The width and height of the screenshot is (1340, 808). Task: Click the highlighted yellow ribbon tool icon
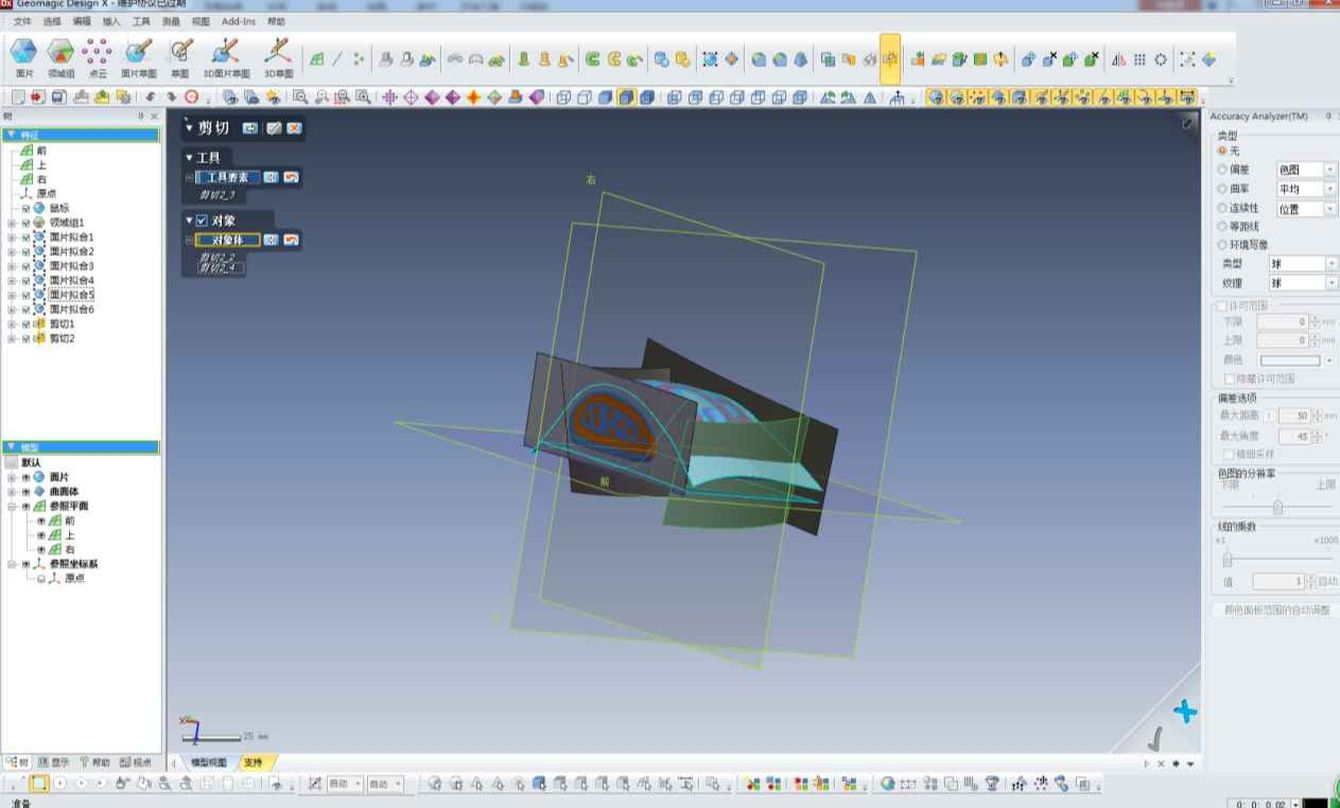point(890,59)
